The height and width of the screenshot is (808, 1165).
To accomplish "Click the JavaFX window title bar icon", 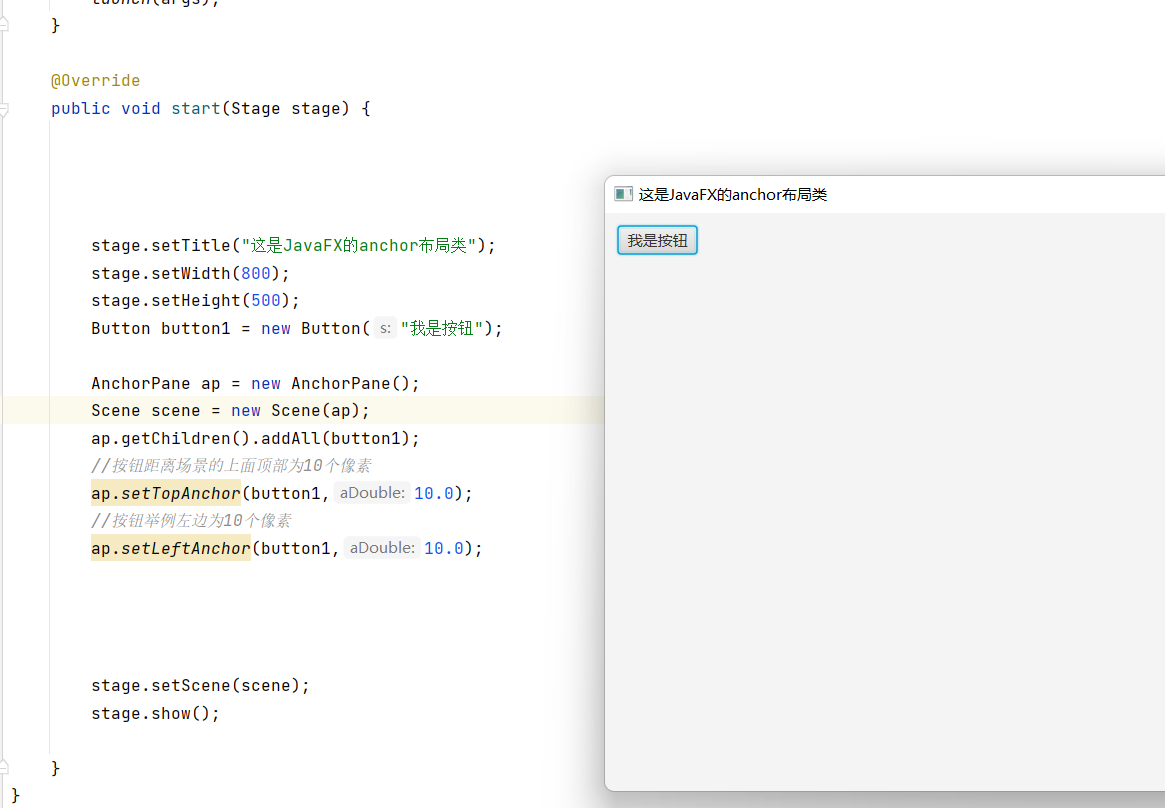I will pyautogui.click(x=623, y=195).
